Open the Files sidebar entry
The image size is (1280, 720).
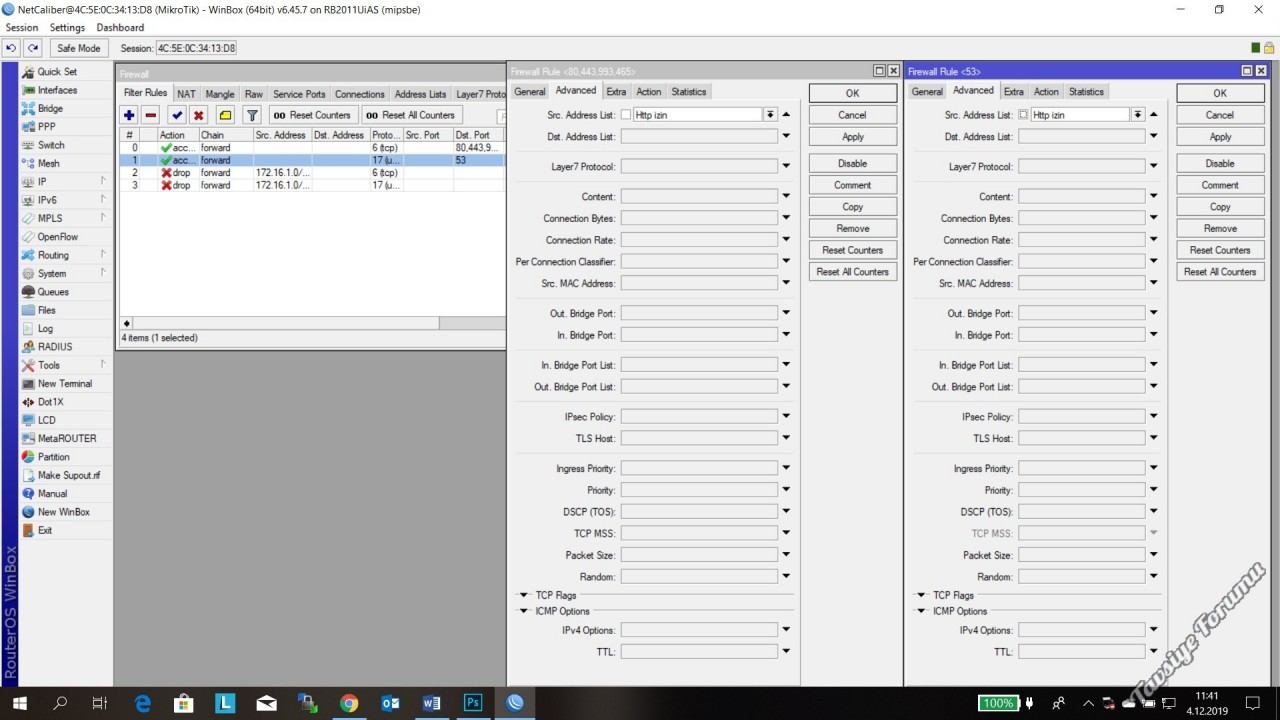click(47, 310)
